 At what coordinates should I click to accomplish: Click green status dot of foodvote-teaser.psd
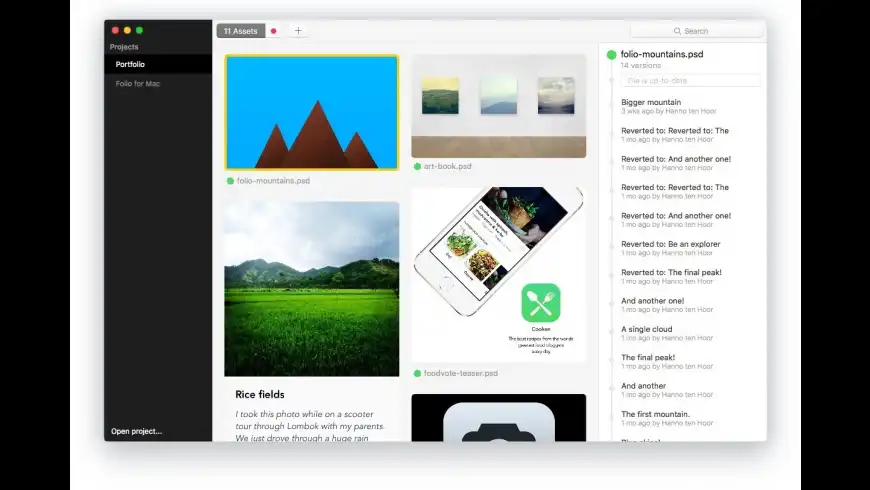(x=417, y=373)
